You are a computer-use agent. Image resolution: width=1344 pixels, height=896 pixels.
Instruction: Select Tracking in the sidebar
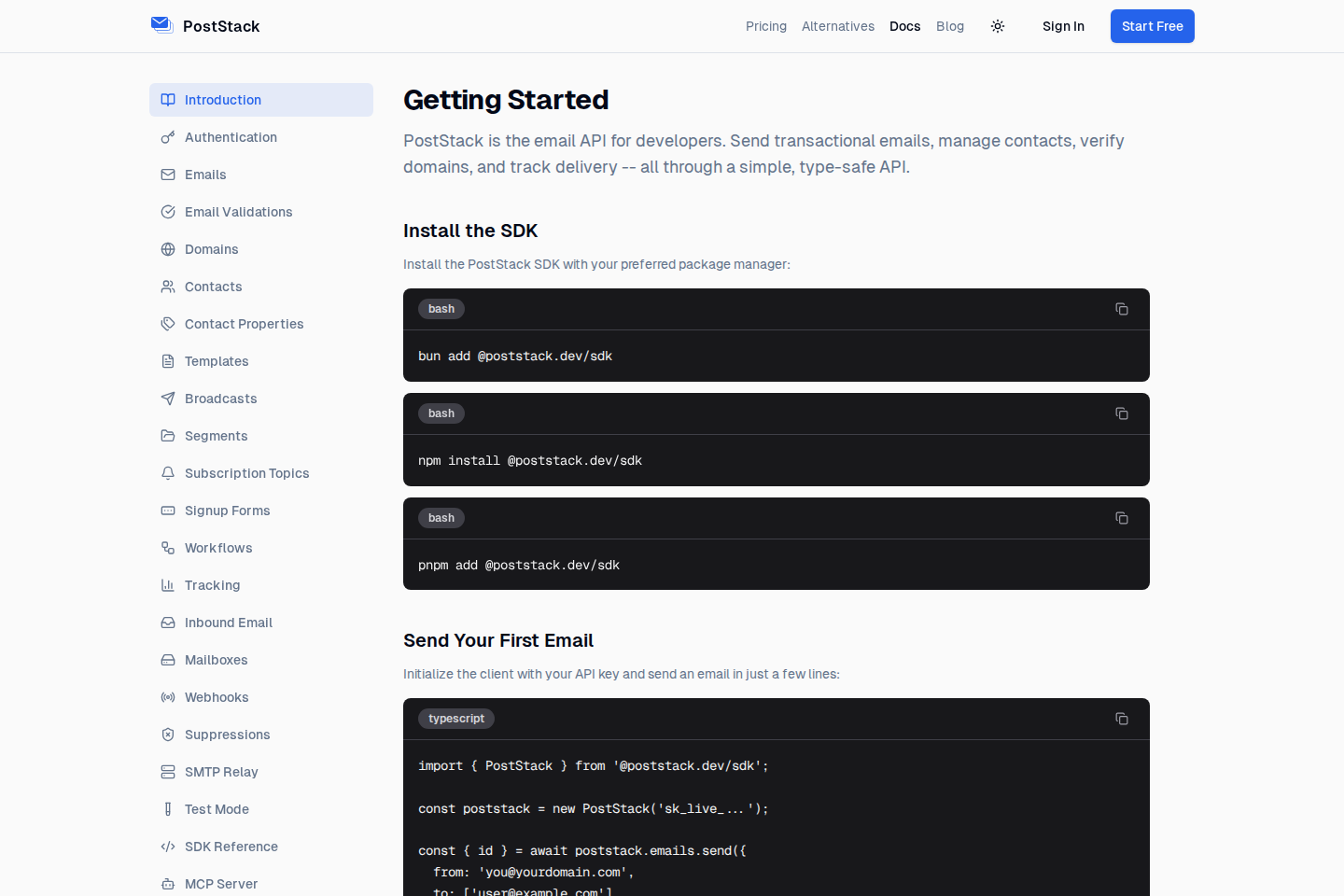point(261,585)
